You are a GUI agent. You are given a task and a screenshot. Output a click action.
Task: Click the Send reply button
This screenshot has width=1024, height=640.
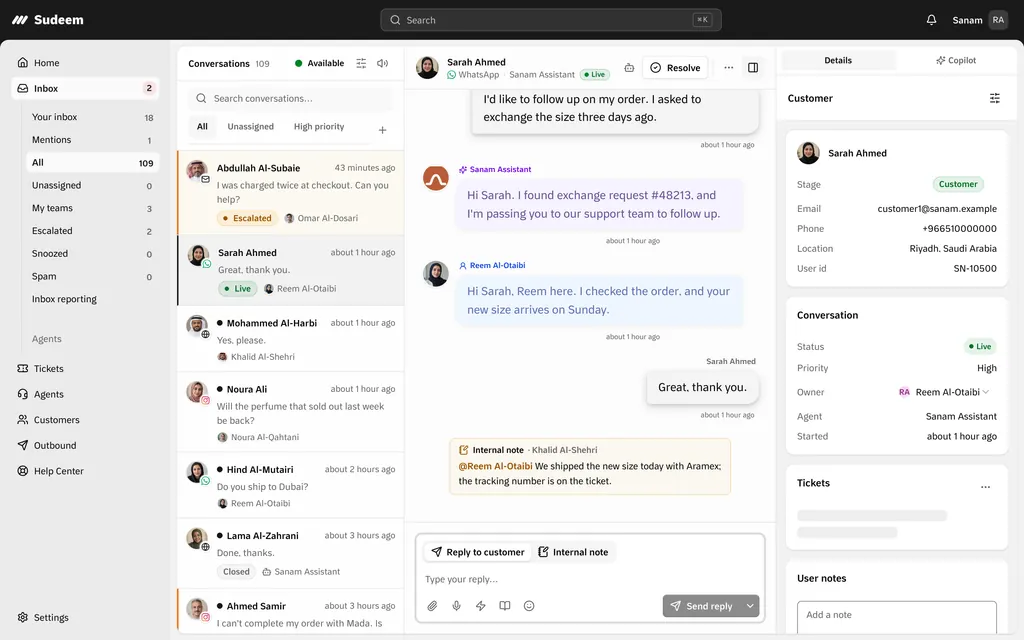702,606
